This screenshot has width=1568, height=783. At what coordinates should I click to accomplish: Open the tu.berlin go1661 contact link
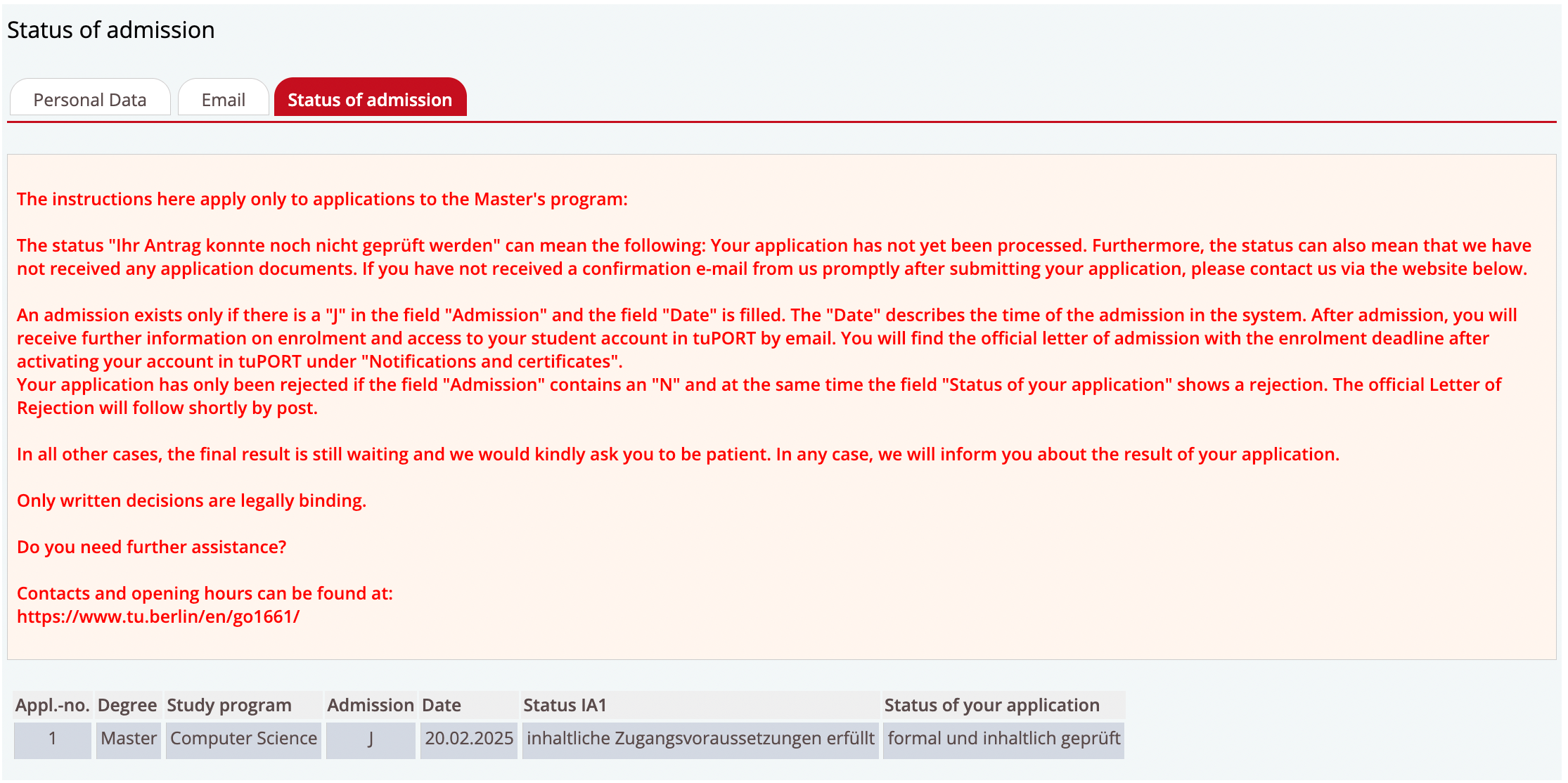point(158,616)
